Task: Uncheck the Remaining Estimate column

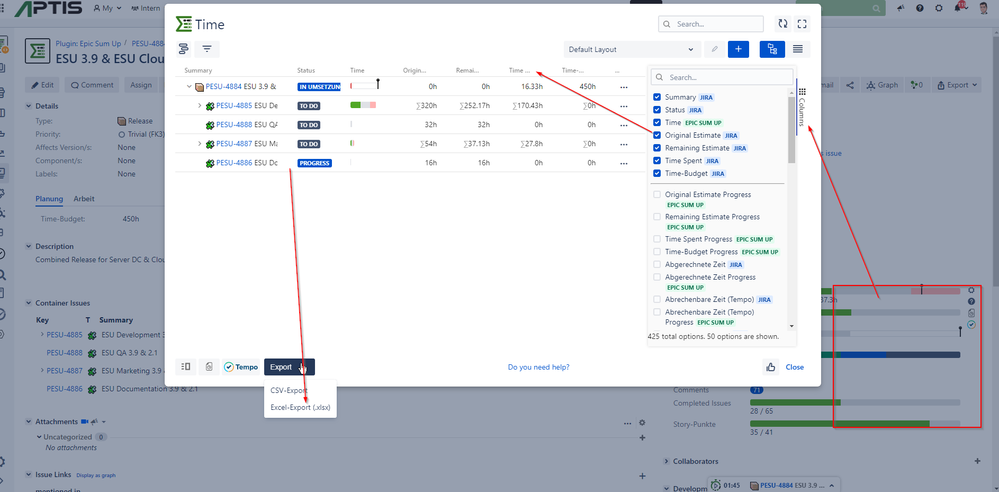Action: (x=657, y=148)
